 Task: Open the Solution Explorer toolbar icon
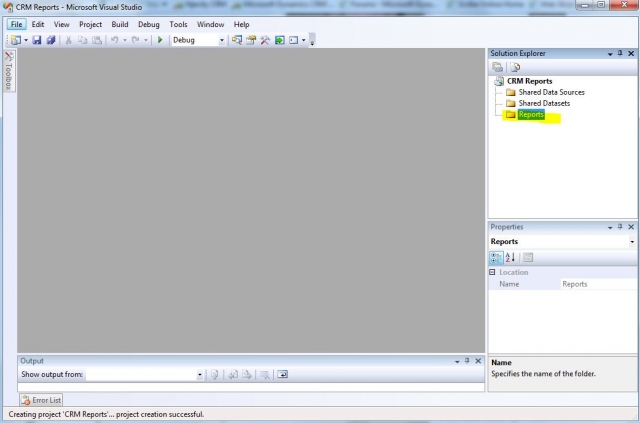(237, 40)
